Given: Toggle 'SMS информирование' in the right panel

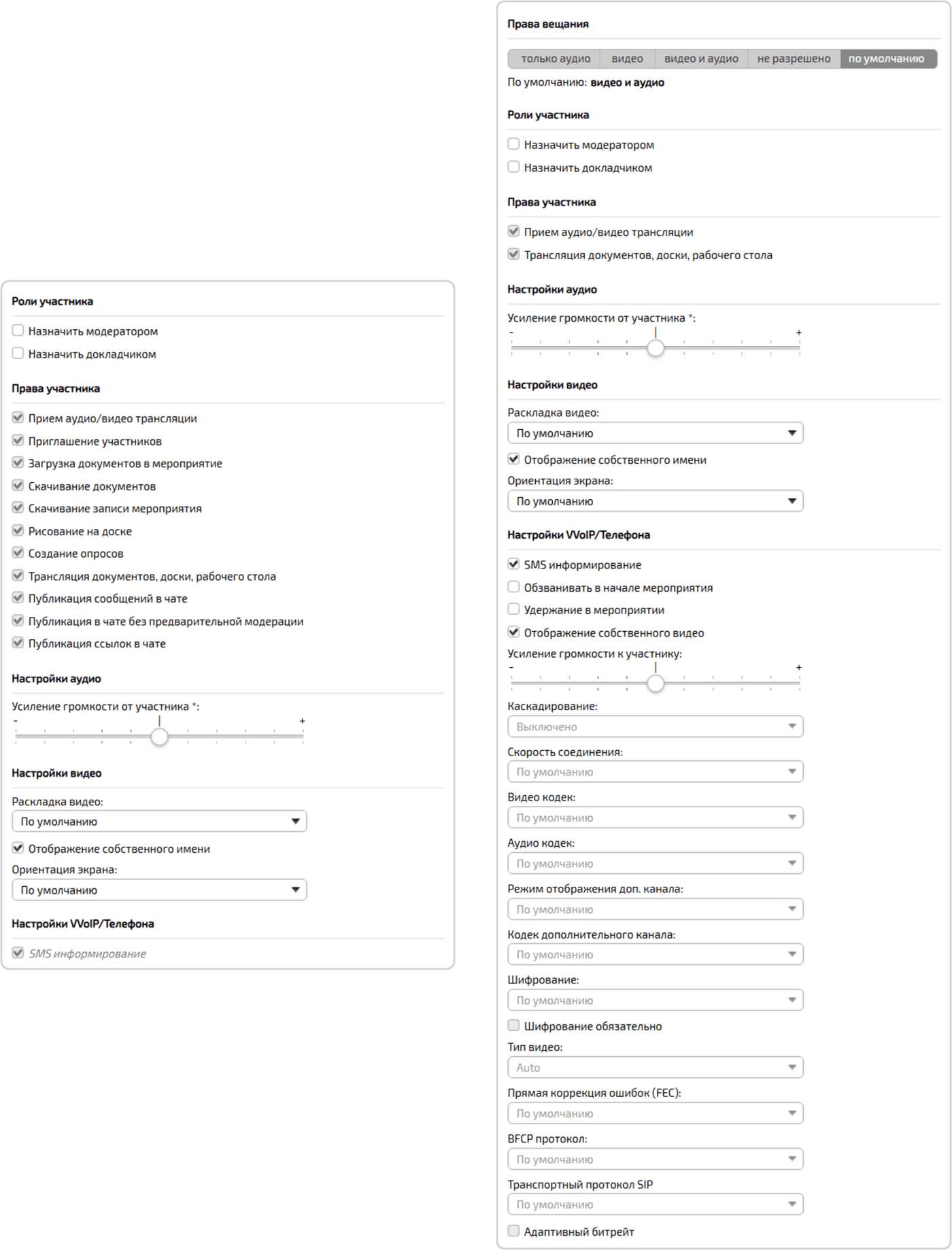Looking at the screenshot, I should [x=514, y=564].
